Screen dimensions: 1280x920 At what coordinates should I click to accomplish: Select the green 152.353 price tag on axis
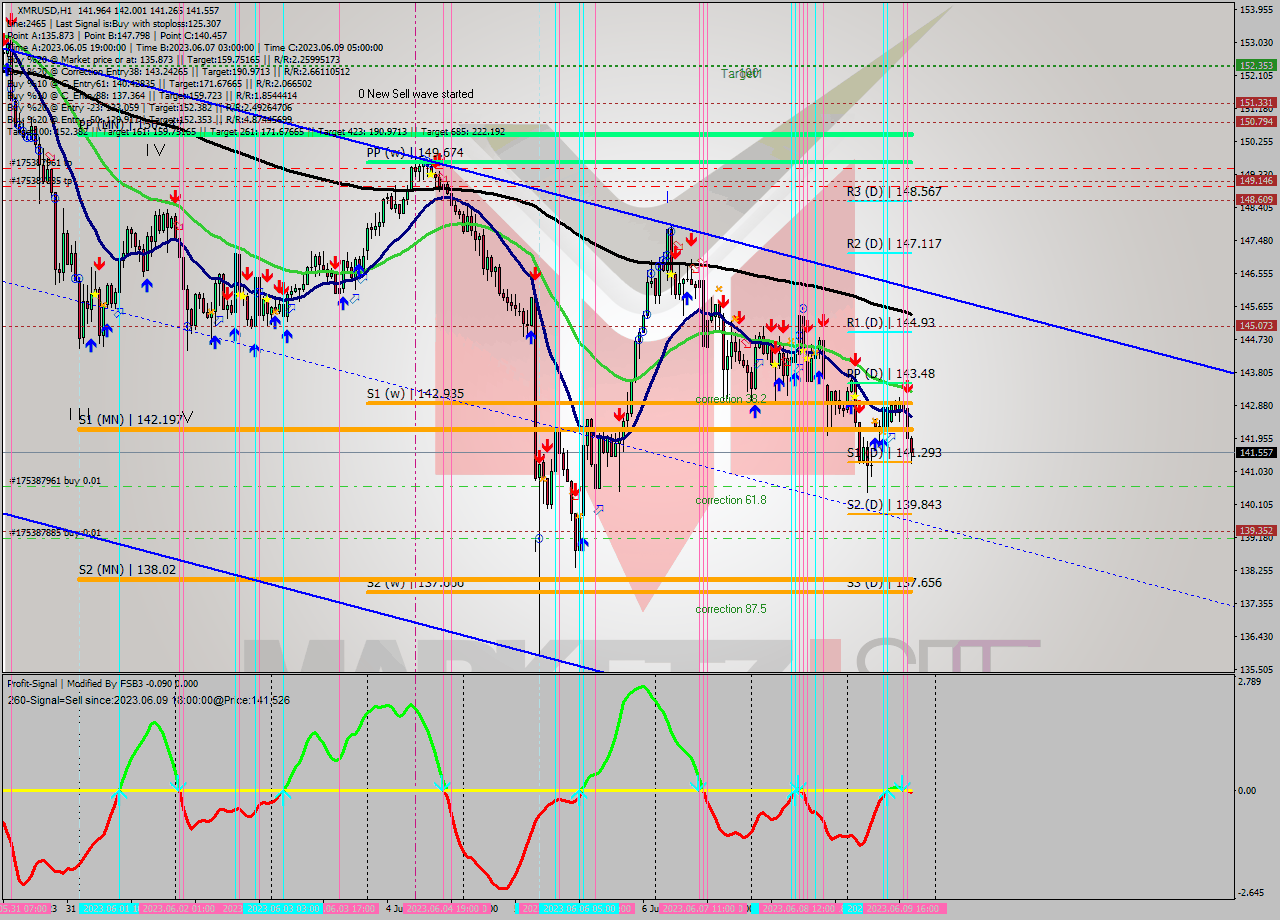click(1256, 65)
